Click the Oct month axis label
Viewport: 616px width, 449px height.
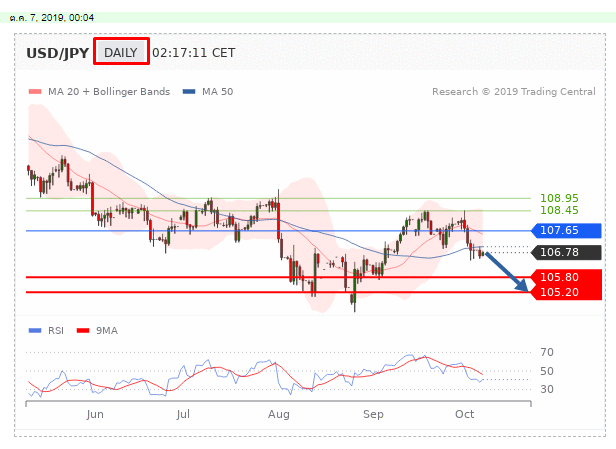click(x=464, y=414)
